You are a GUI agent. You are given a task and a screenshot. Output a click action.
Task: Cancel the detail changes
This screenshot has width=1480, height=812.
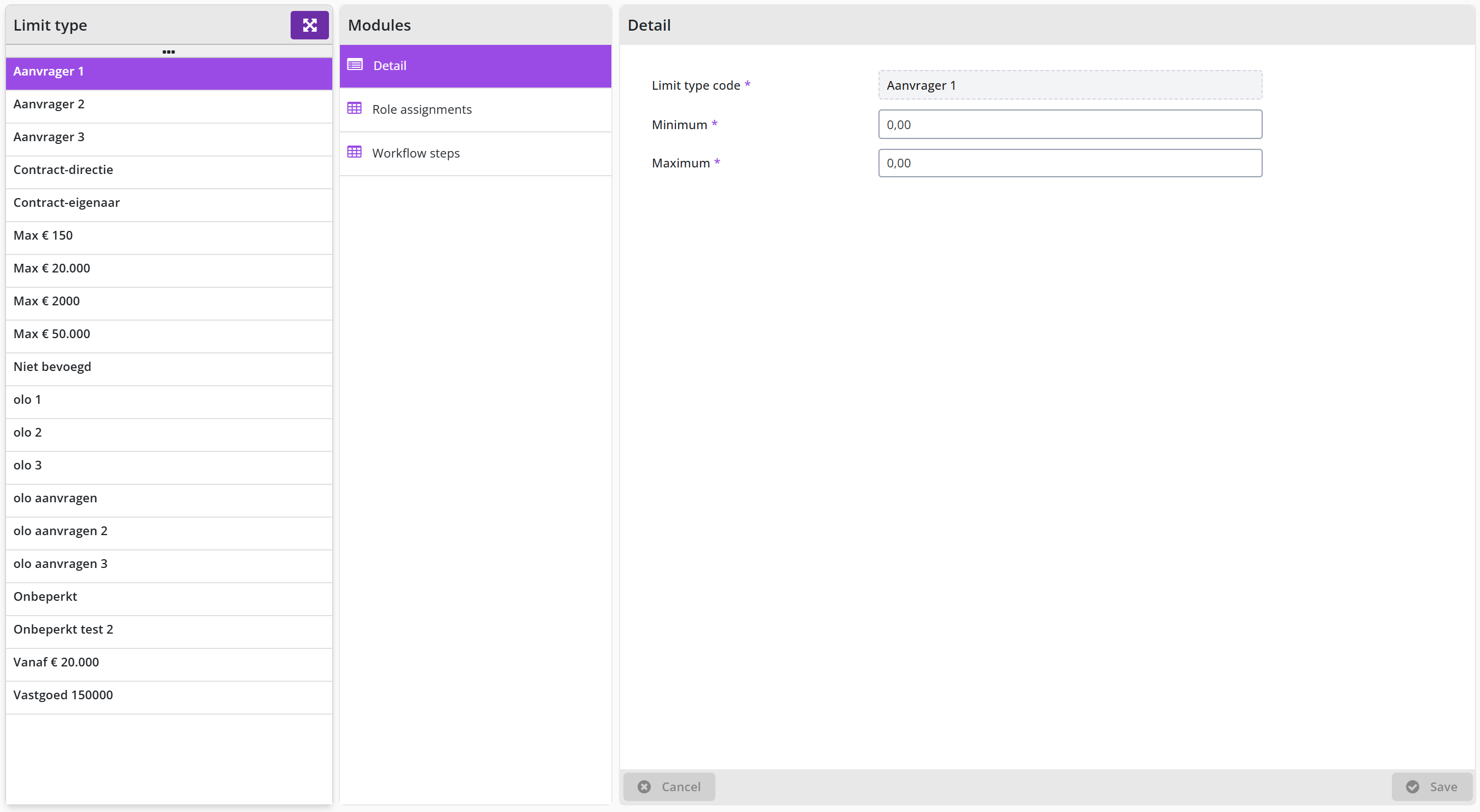pyautogui.click(x=669, y=786)
